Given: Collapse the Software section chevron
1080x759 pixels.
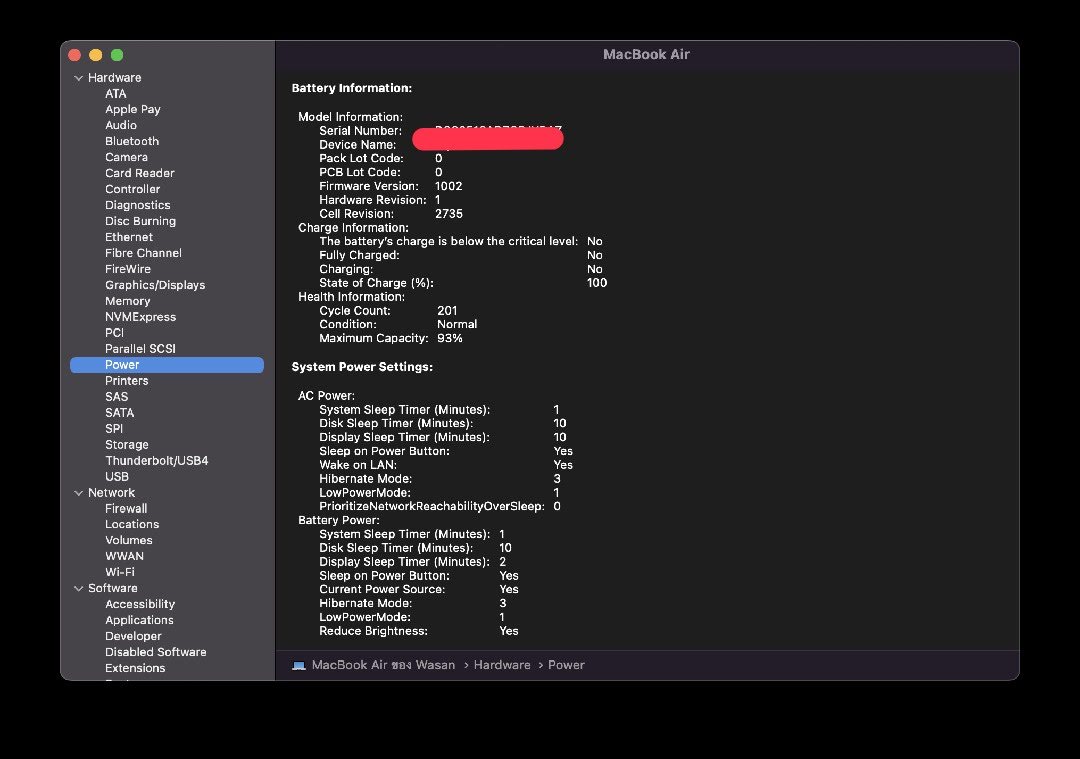Looking at the screenshot, I should tap(79, 589).
